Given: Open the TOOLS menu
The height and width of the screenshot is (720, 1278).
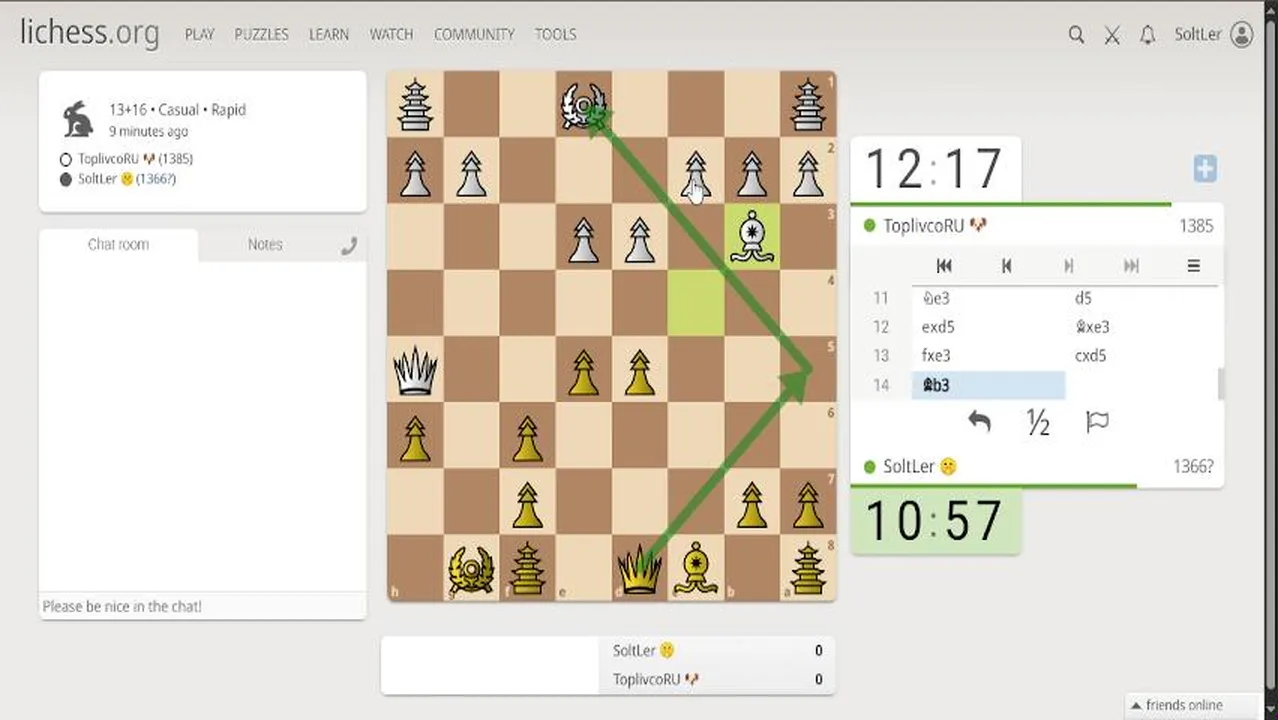Looking at the screenshot, I should [x=555, y=34].
